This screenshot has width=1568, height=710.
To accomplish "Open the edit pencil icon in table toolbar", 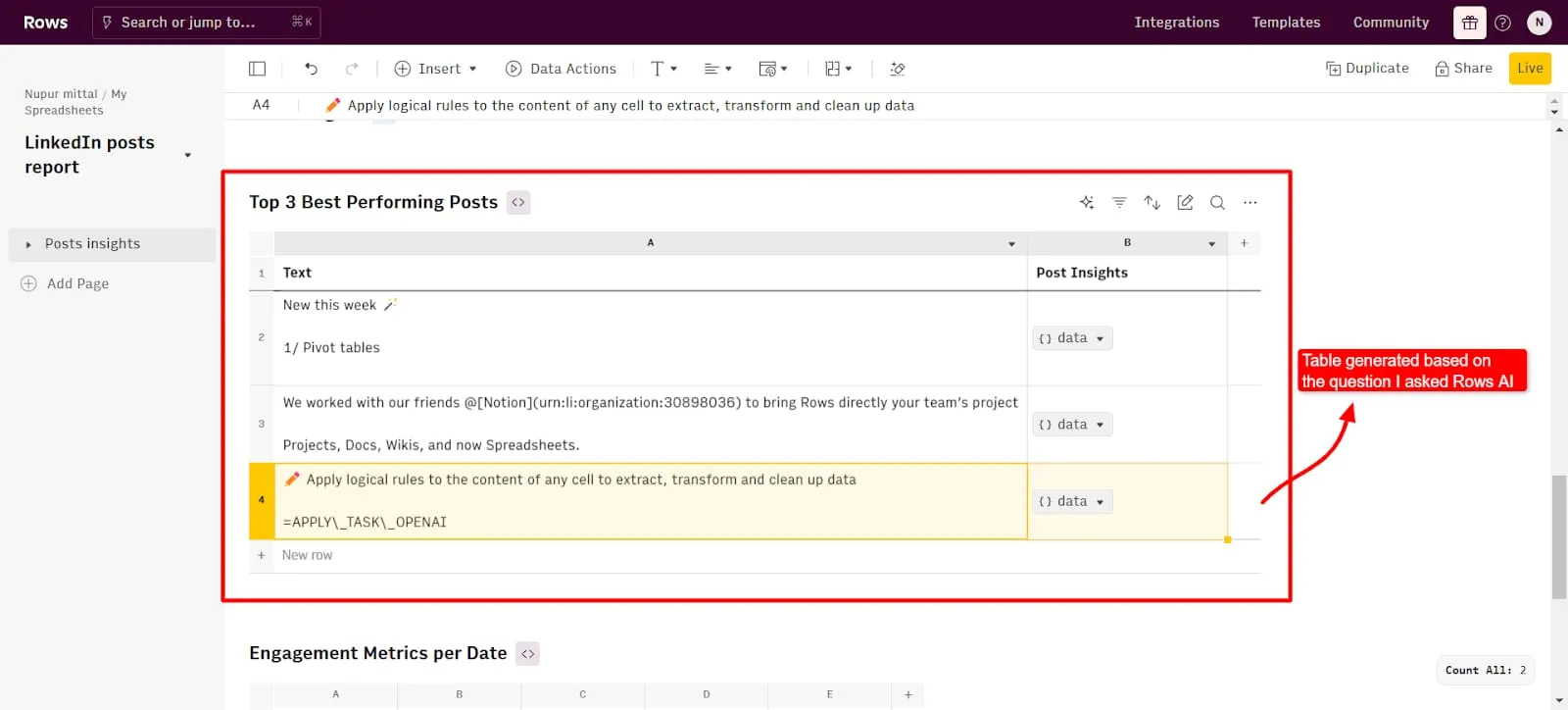I will [x=1185, y=203].
